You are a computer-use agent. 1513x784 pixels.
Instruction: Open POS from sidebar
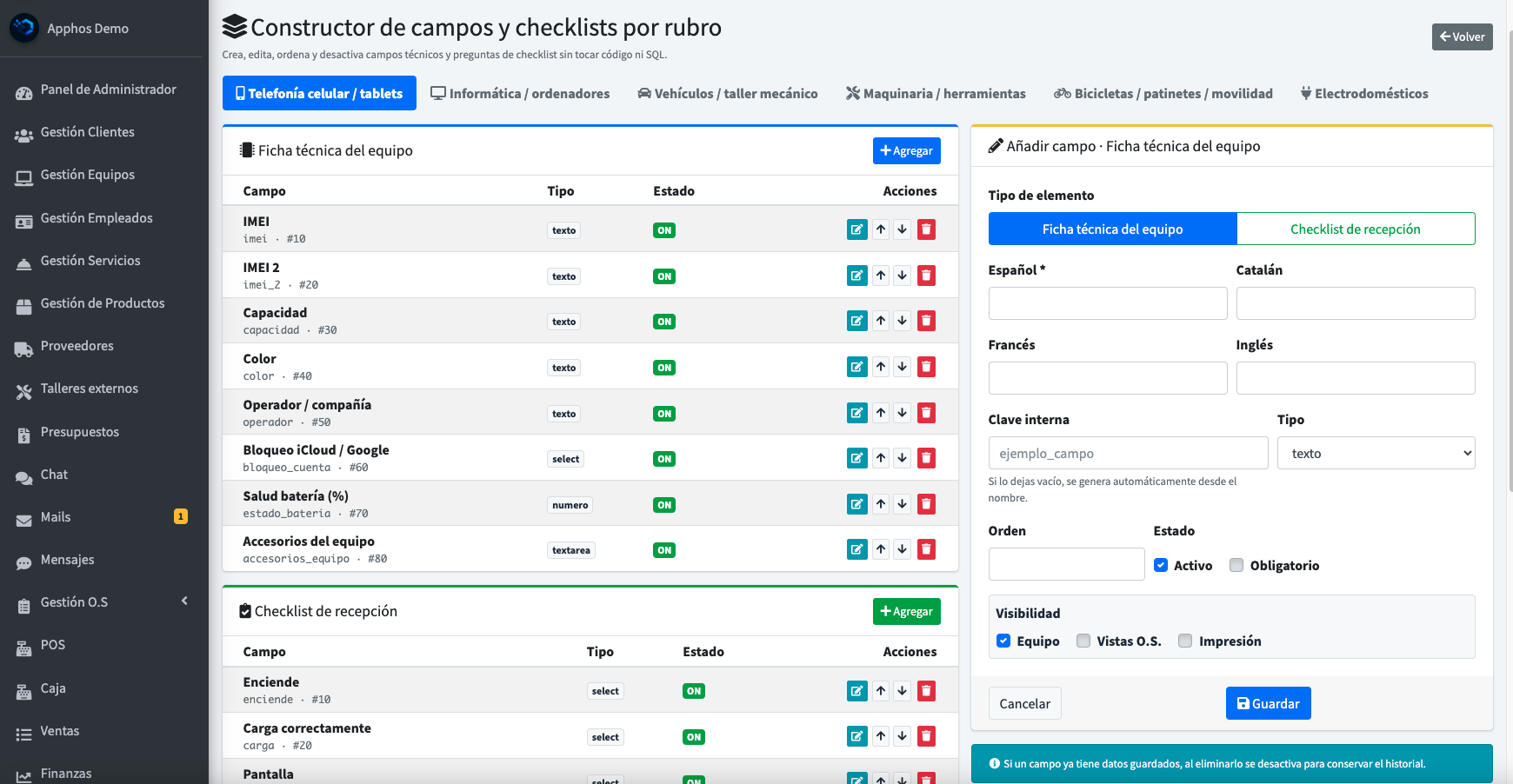(104, 645)
